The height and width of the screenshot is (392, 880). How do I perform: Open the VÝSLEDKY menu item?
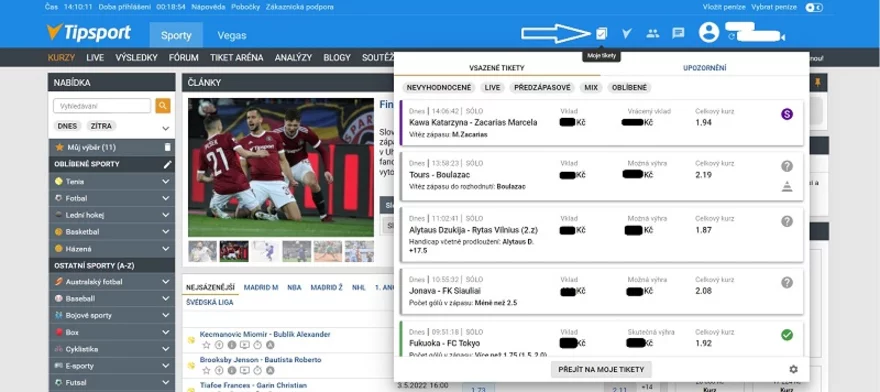tap(136, 57)
